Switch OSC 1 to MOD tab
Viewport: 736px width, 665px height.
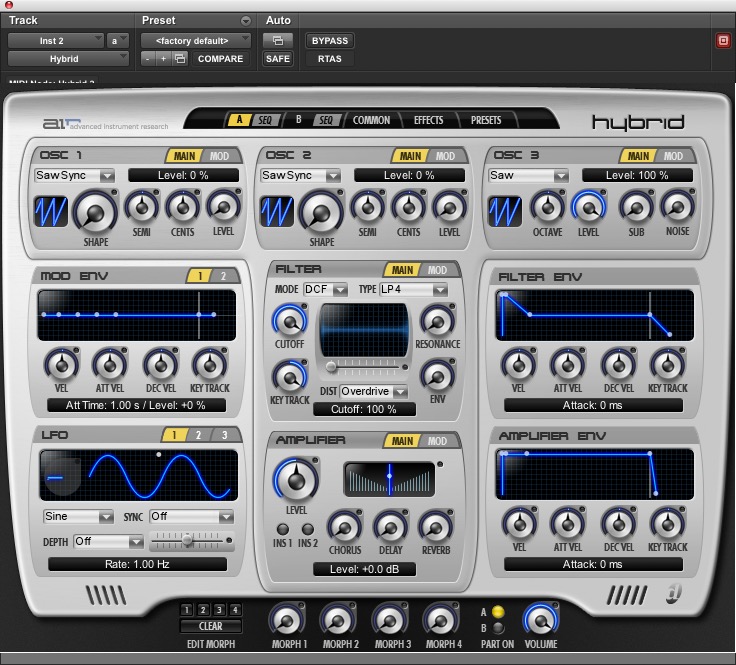click(219, 156)
